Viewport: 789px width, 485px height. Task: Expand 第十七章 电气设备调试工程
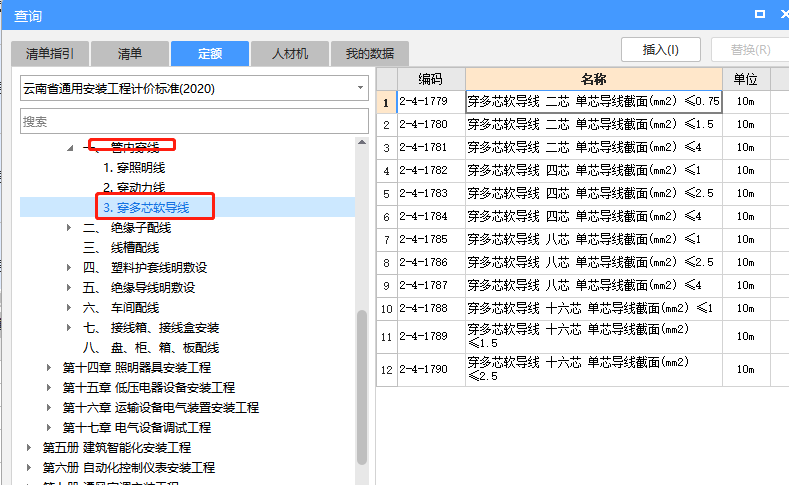point(49,428)
